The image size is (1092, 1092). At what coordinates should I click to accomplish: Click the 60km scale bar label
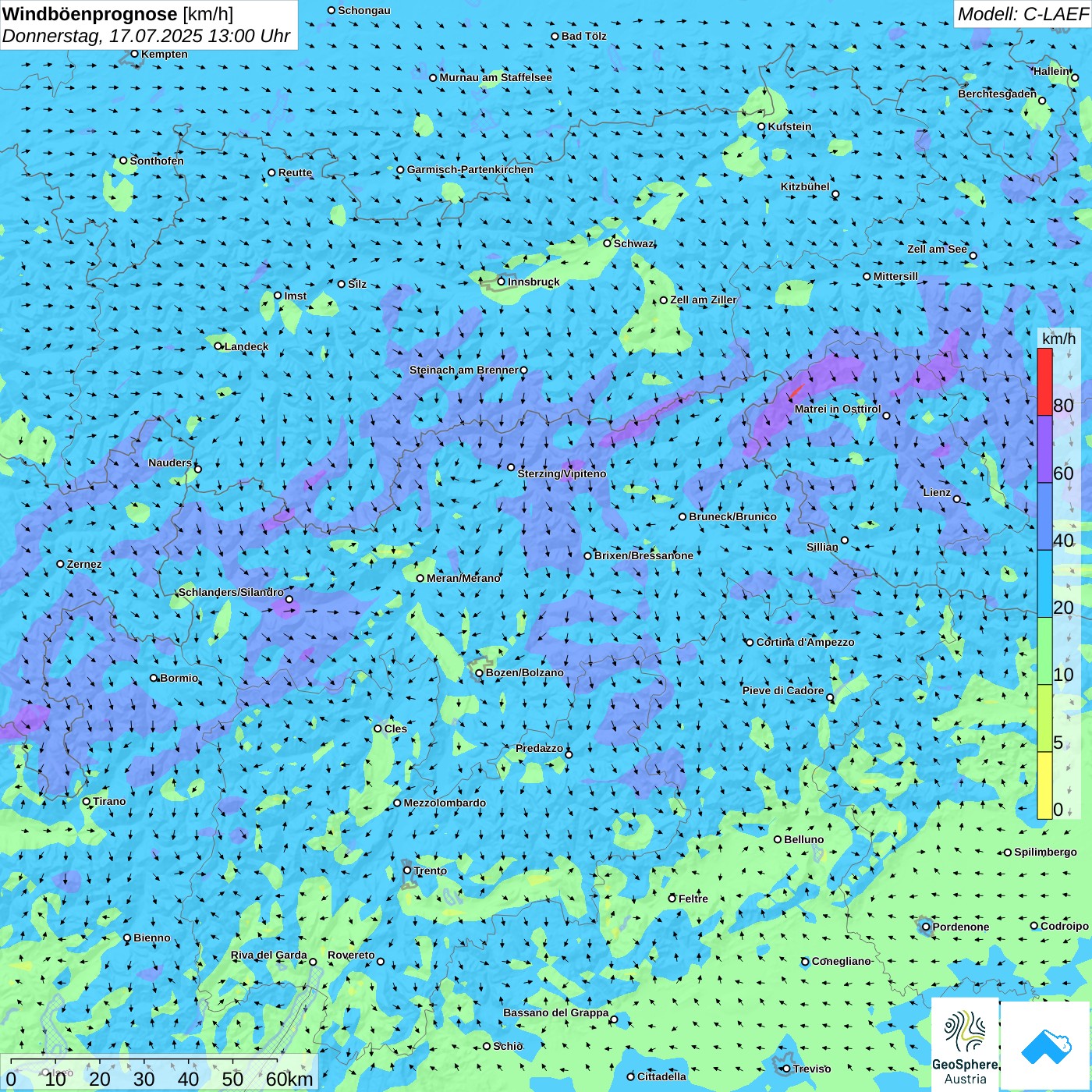click(289, 1079)
